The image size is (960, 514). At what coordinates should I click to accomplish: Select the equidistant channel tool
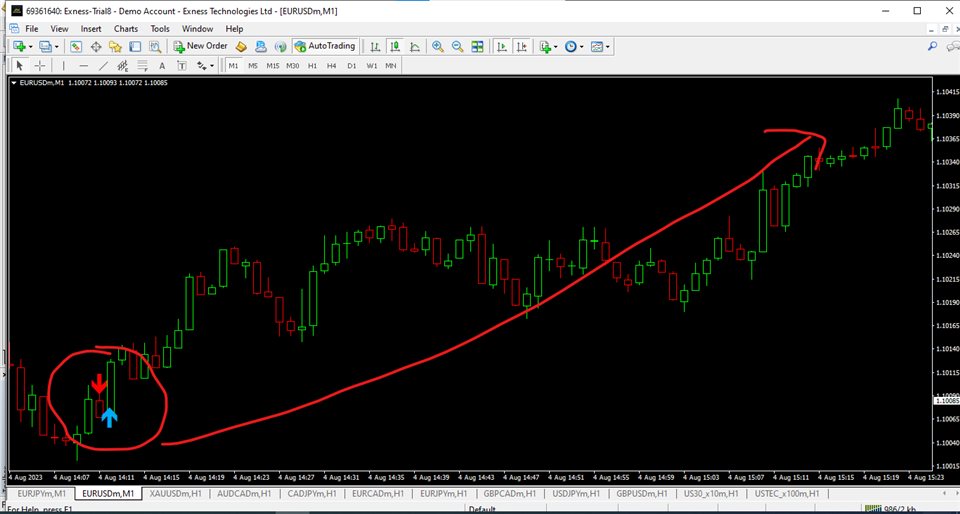[x=122, y=65]
